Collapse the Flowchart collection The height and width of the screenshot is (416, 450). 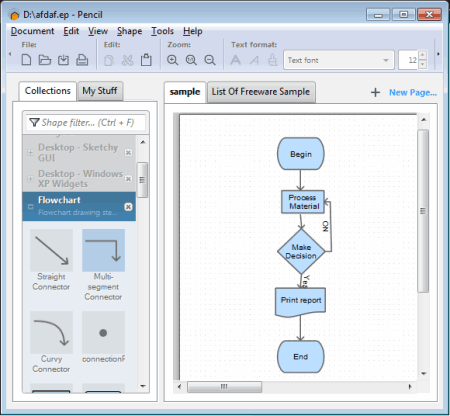point(30,207)
